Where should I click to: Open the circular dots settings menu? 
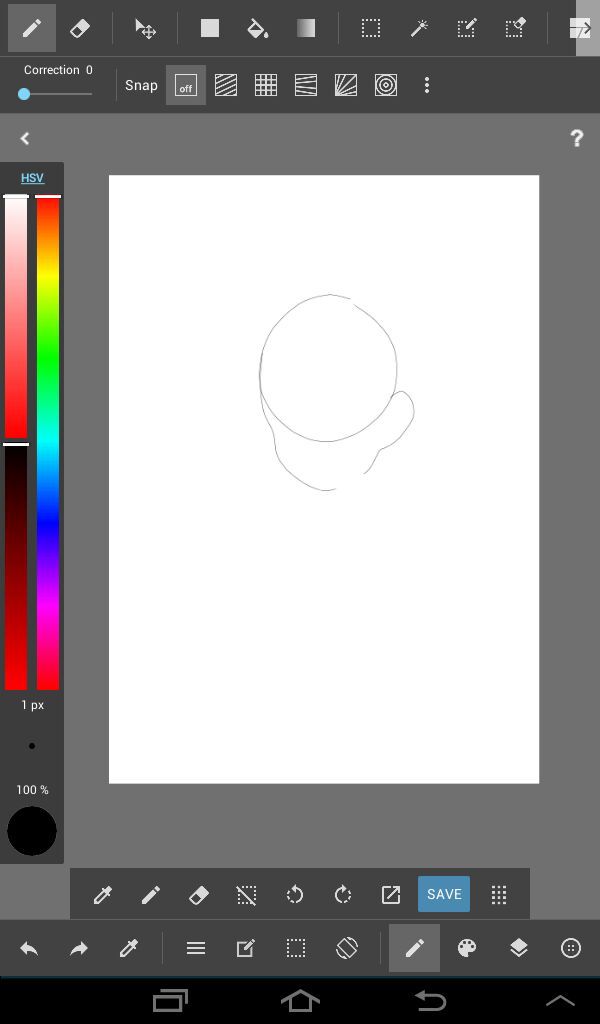coord(571,948)
